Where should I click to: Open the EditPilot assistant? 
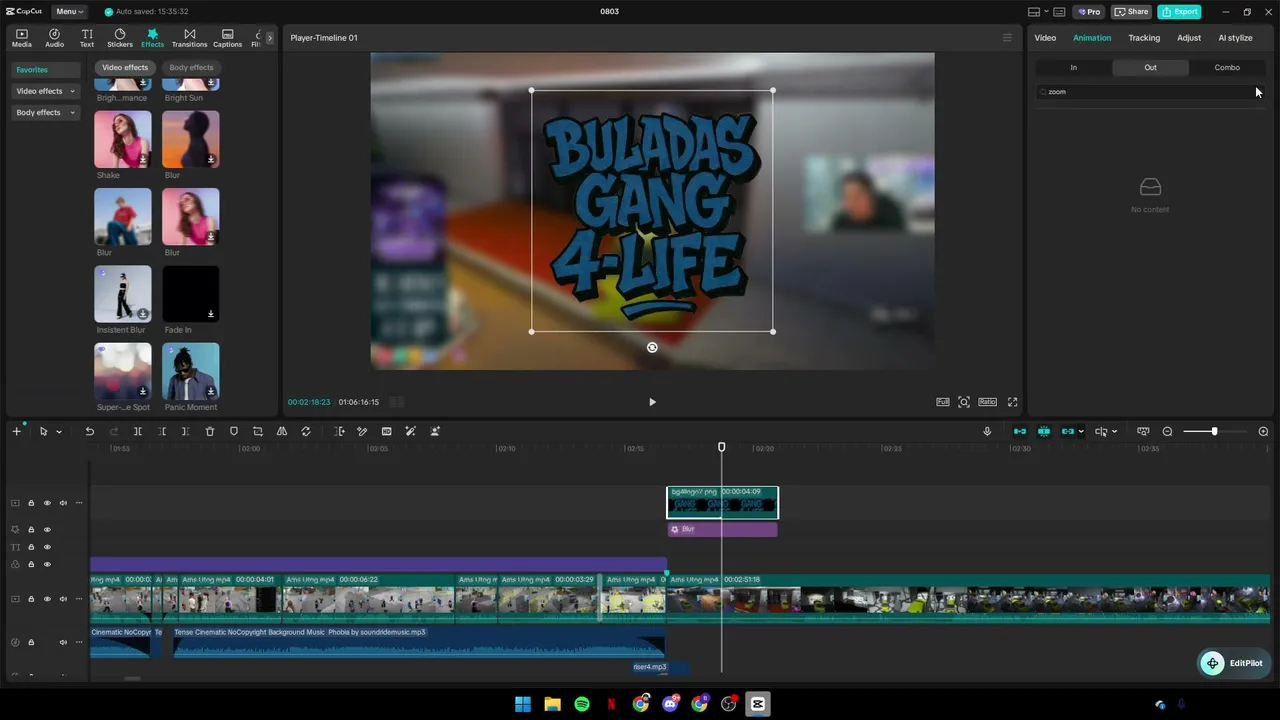point(1236,663)
